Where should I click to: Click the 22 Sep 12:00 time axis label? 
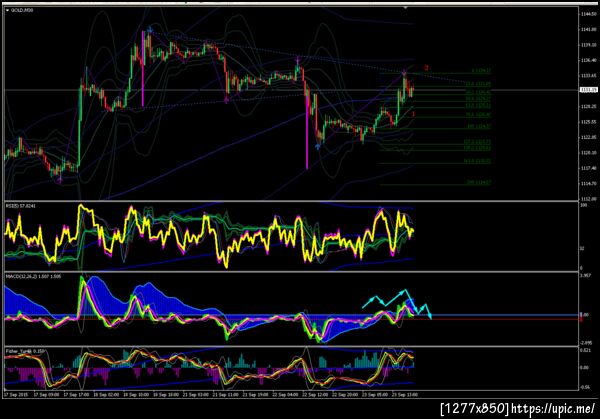coord(315,395)
